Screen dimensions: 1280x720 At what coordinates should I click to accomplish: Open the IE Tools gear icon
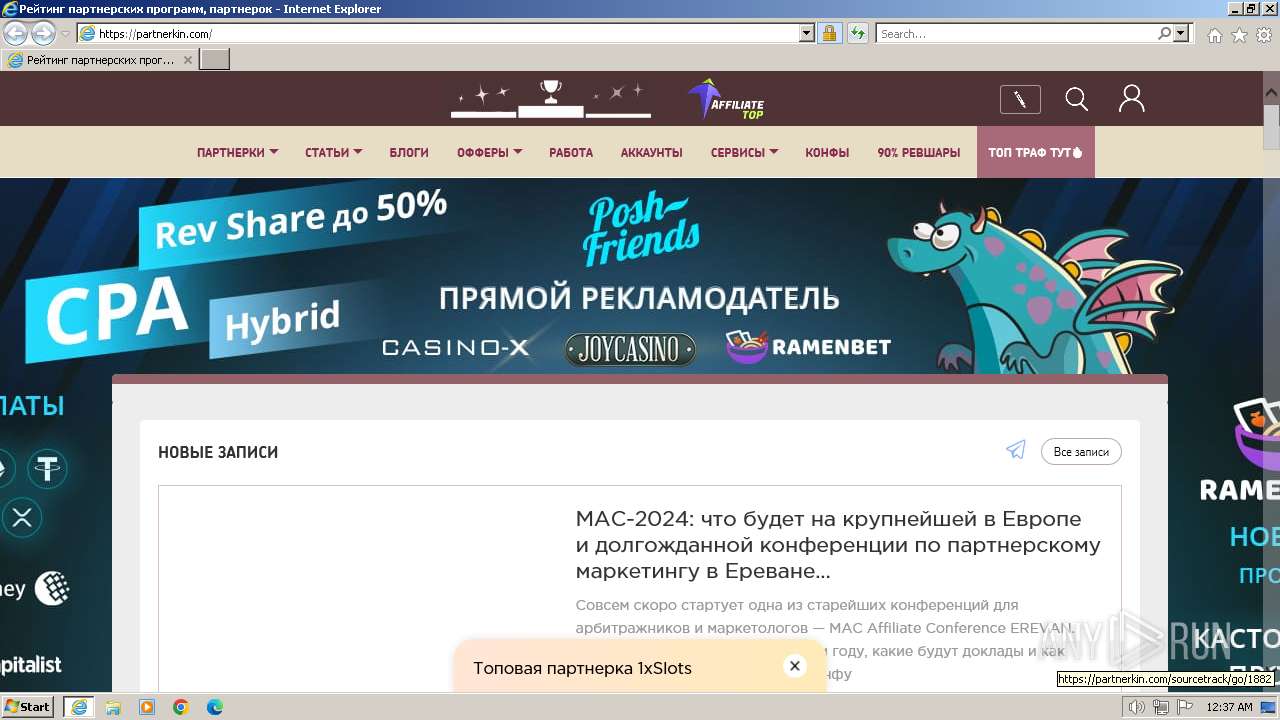tap(1265, 35)
